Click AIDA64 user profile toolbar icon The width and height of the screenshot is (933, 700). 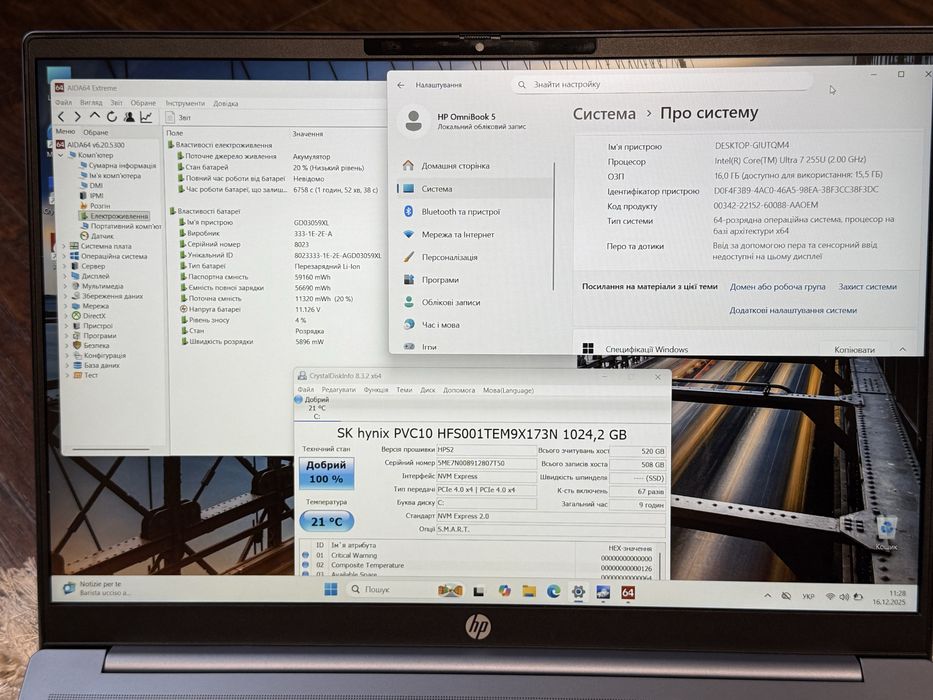click(129, 117)
